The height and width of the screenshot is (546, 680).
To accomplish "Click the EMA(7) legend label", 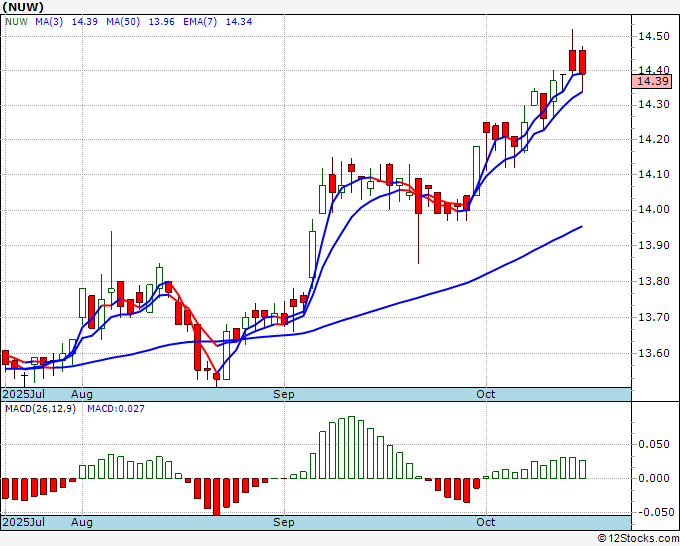I will 200,22.
